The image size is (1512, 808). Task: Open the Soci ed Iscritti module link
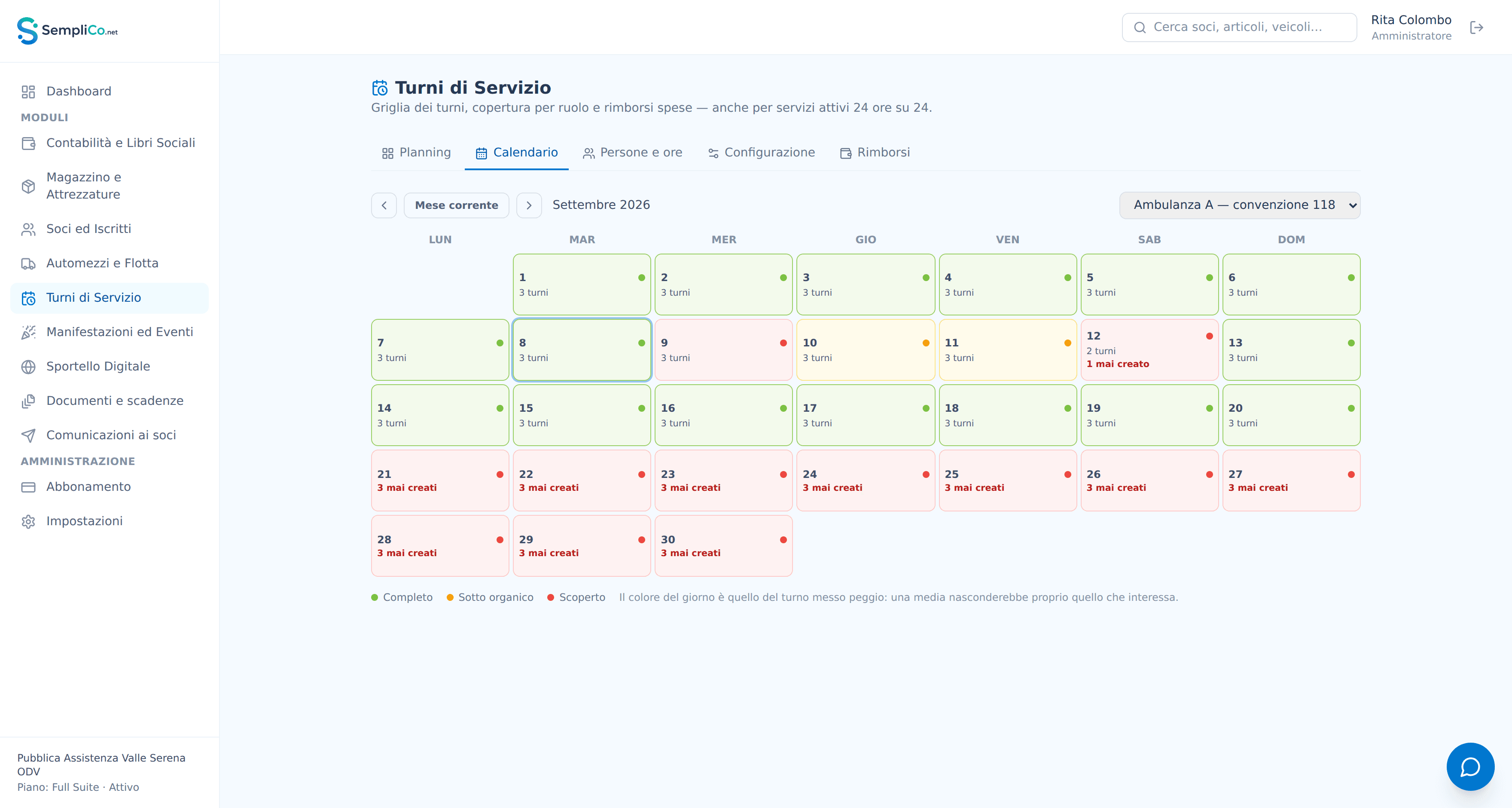coord(109,229)
